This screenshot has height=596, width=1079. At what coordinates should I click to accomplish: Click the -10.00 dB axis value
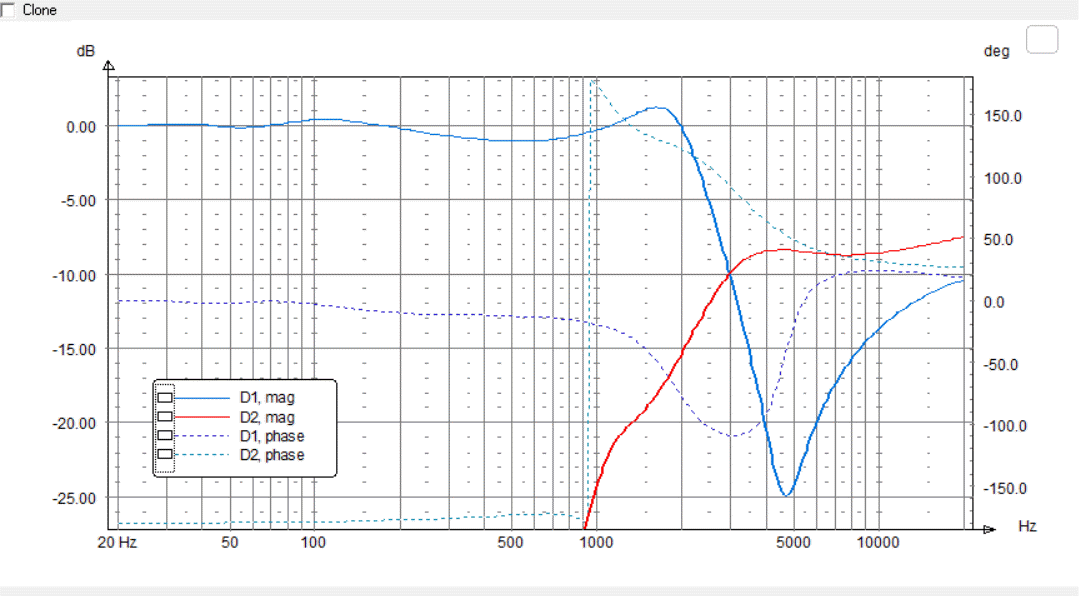[75, 275]
